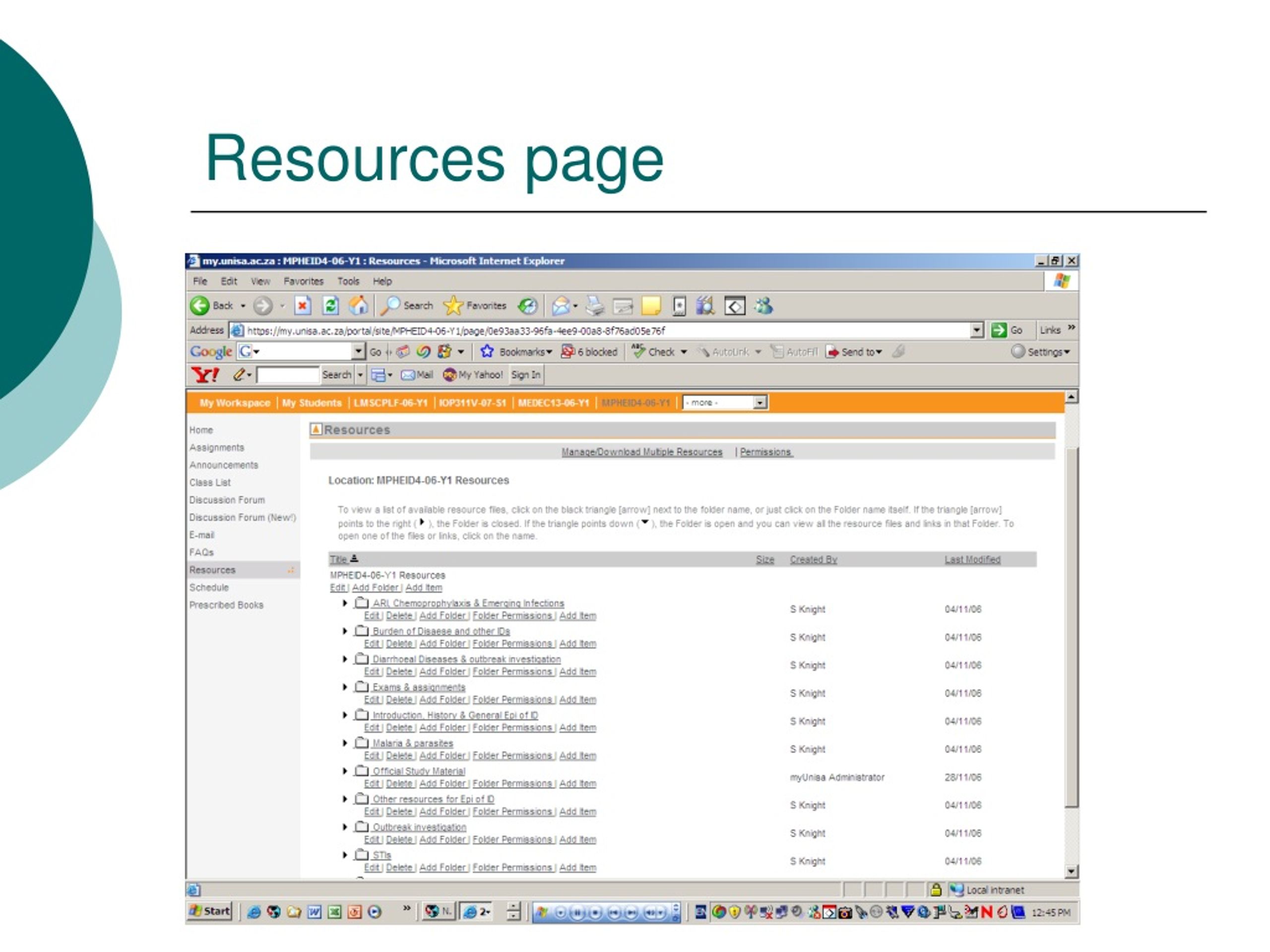Viewport: 1270px width, 952px height.
Task: Expand Exams & assignments folder triangle
Action: [344, 687]
